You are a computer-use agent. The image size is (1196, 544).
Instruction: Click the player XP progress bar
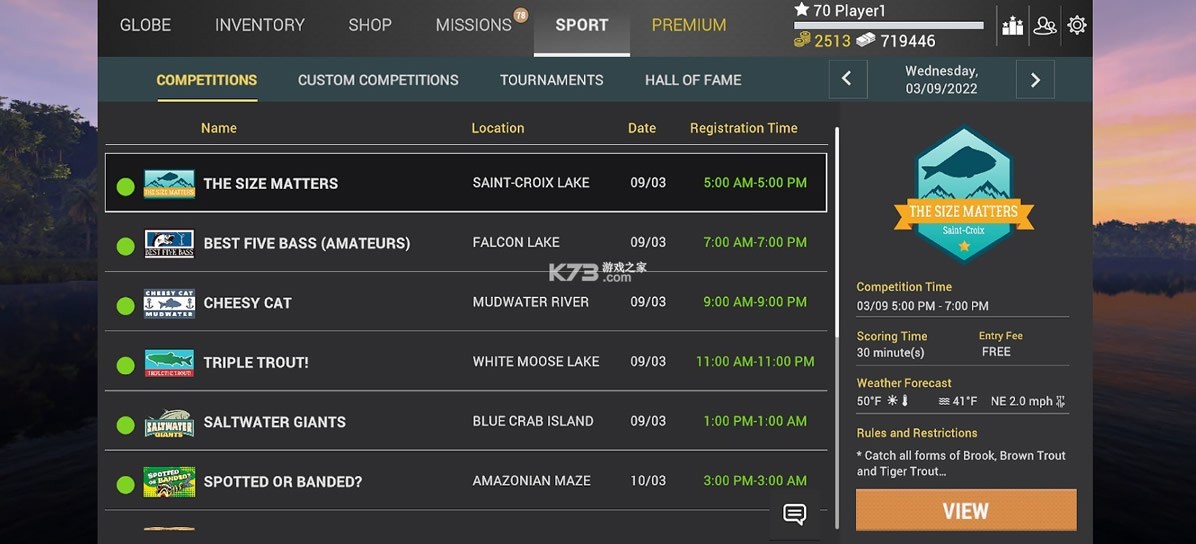pos(888,26)
